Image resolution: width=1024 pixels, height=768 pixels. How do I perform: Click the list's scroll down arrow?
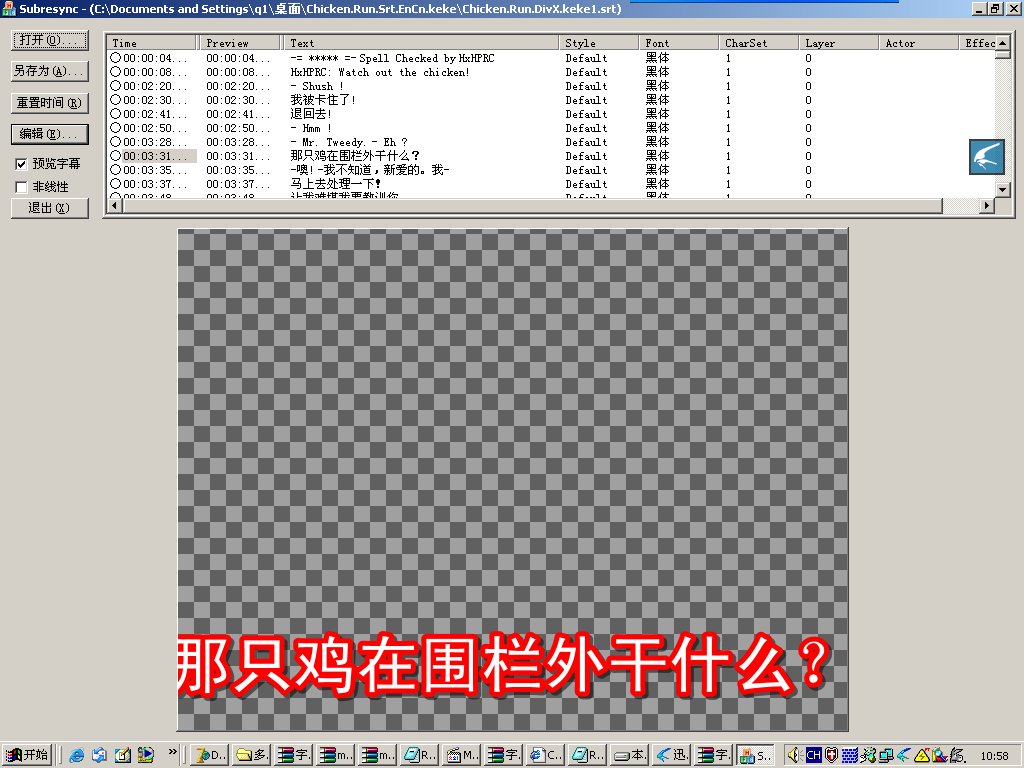1002,189
